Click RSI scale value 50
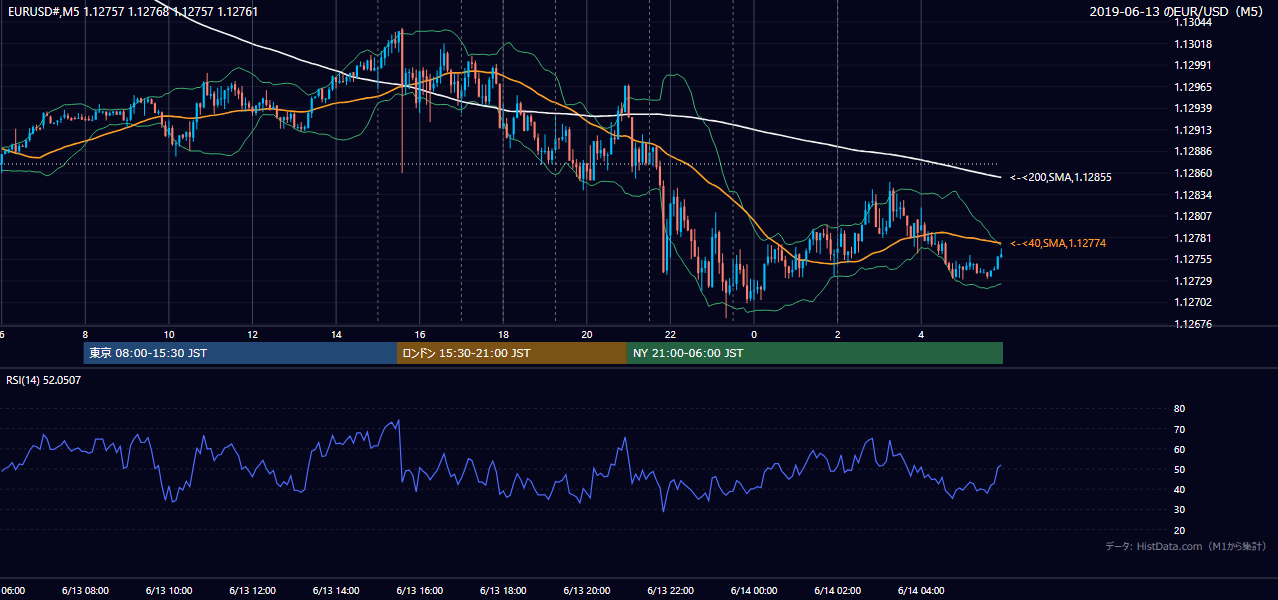This screenshot has width=1278, height=600. 1179,470
